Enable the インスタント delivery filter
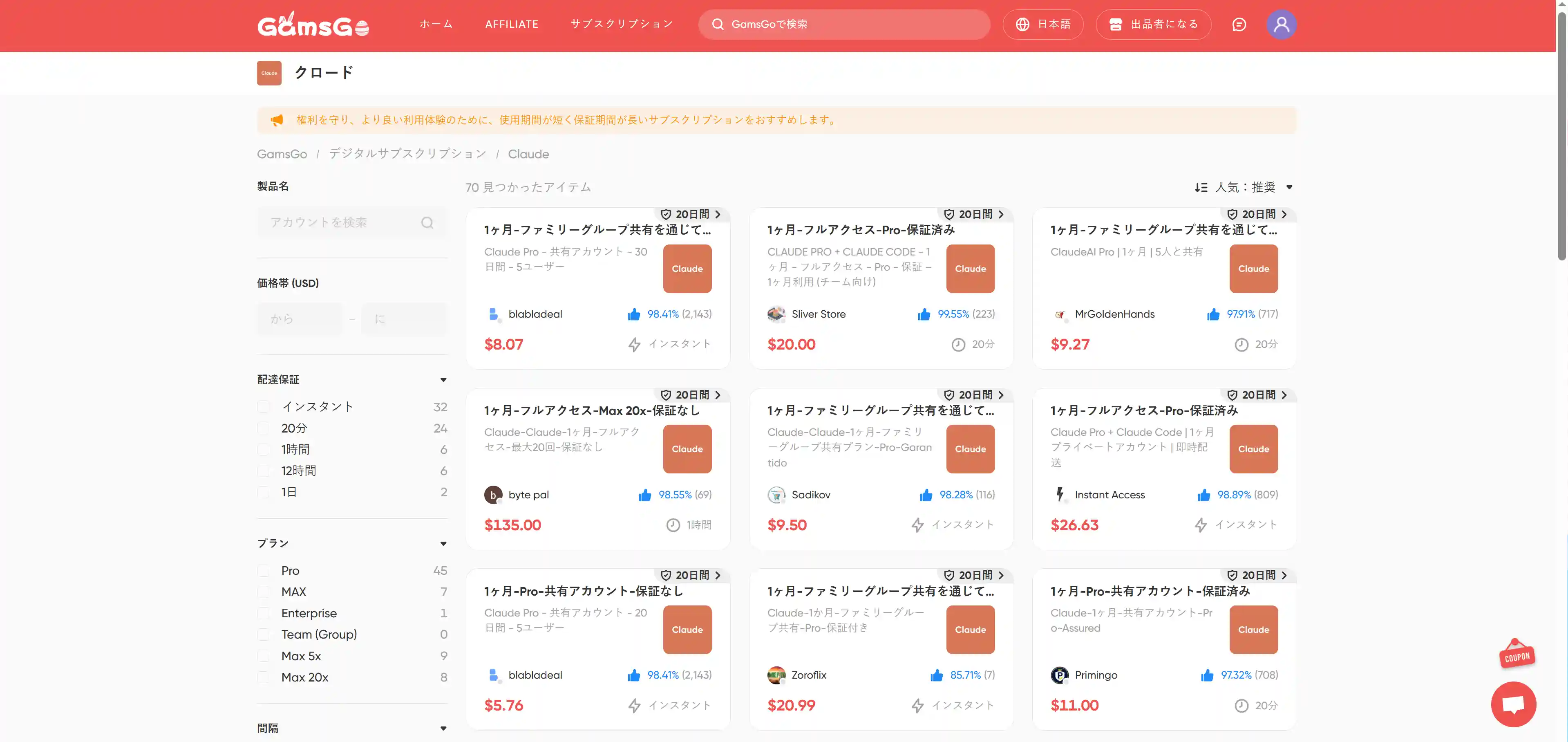Screen dimensions: 1568x742 264,406
